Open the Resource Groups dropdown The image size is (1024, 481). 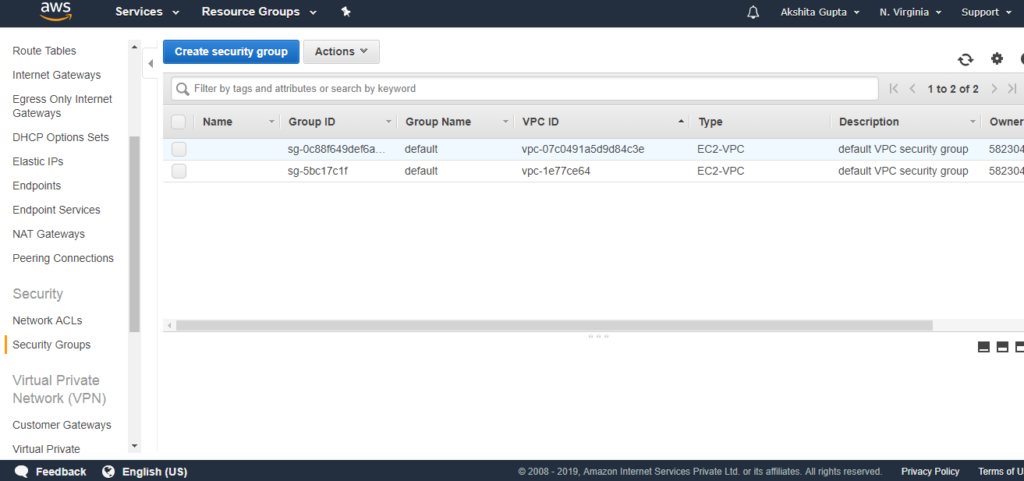(x=259, y=12)
